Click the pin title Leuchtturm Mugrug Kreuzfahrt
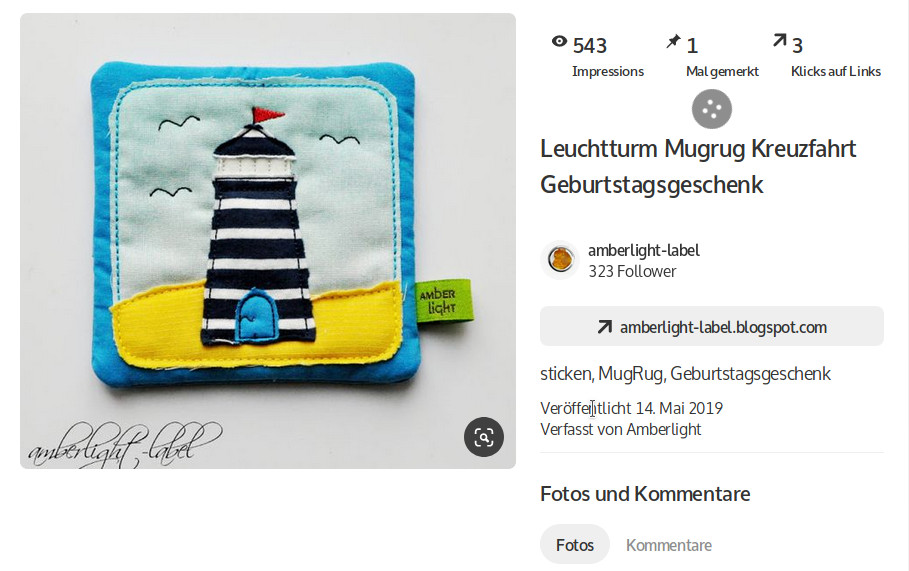This screenshot has width=909, height=571. pyautogui.click(x=697, y=149)
